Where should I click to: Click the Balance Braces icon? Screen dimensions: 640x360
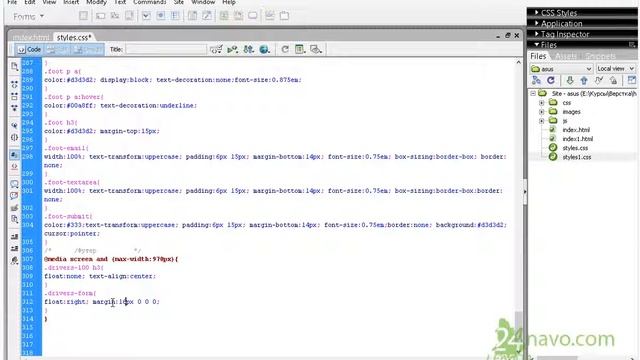click(x=14, y=137)
